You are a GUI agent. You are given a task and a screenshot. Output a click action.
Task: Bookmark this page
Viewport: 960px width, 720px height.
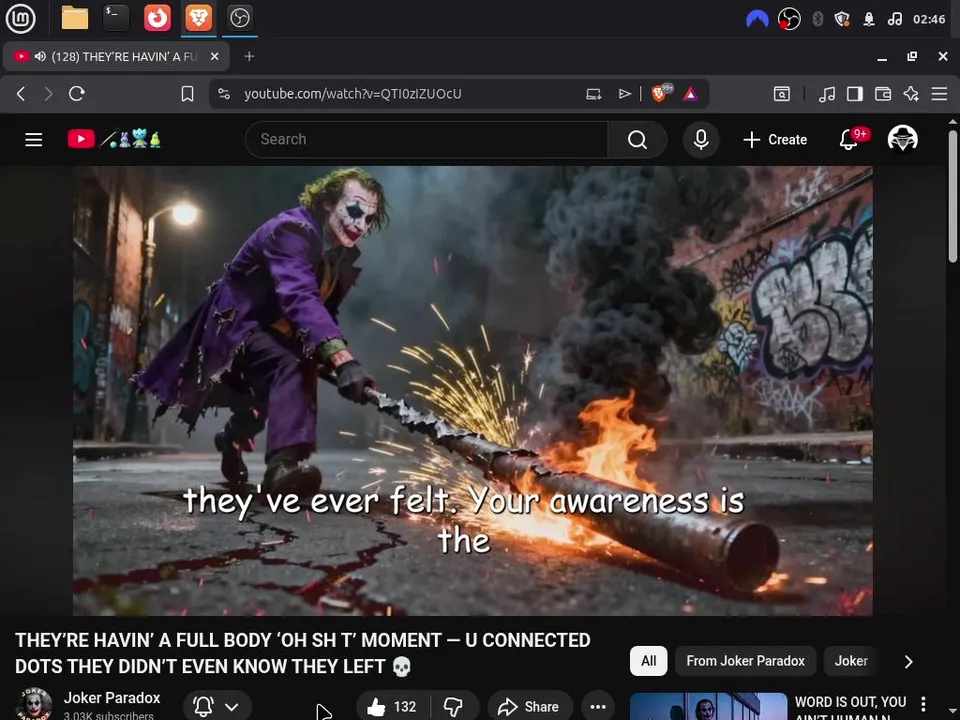point(187,94)
